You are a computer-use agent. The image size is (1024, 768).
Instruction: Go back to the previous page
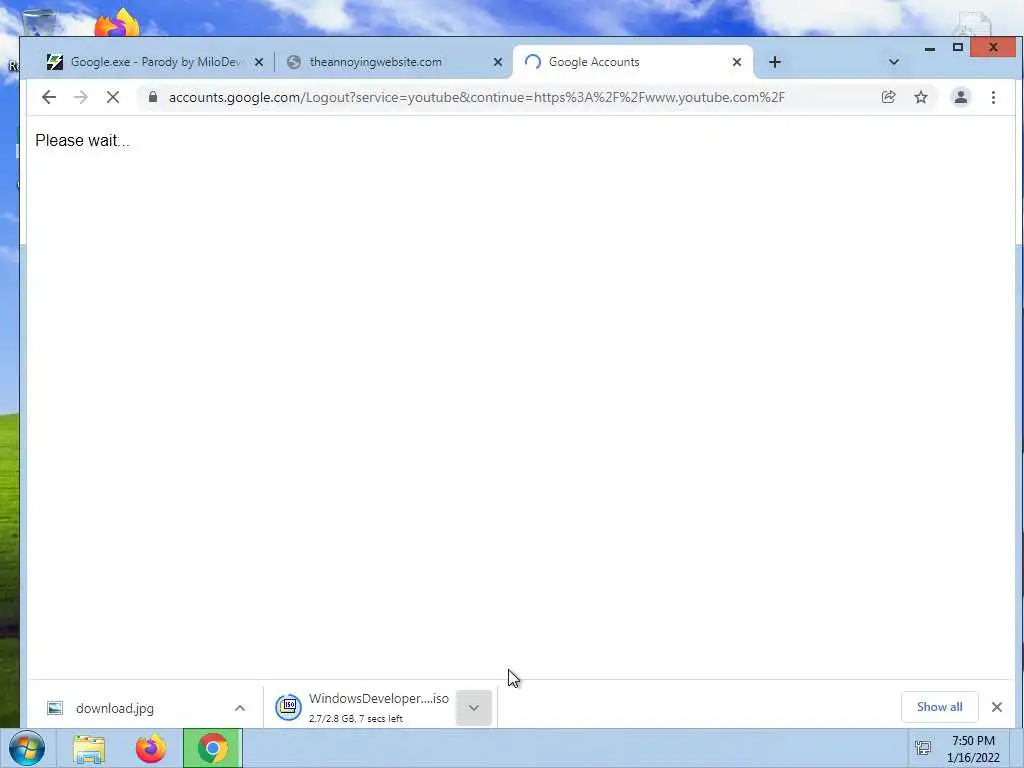point(48,97)
